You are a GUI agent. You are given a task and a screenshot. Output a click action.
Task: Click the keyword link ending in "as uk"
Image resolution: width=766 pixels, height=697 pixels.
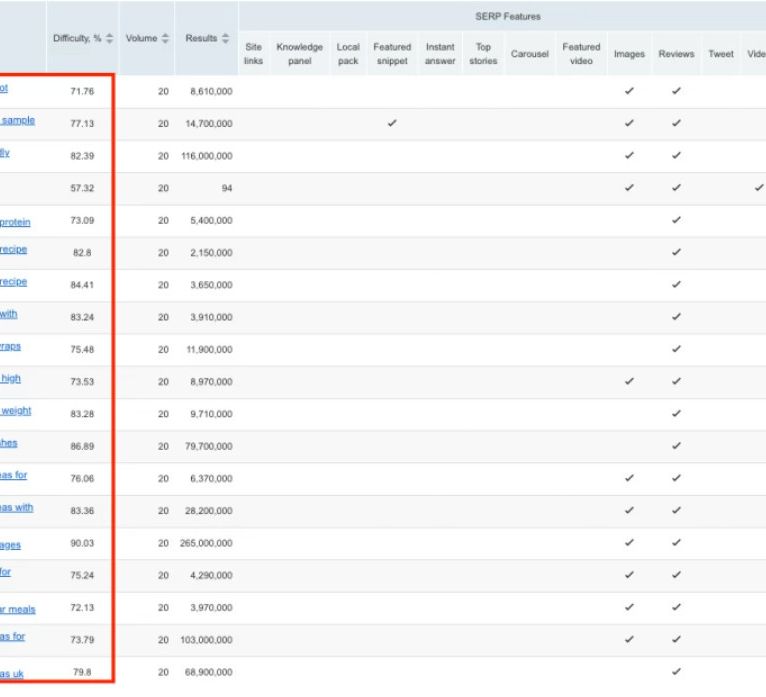(12, 673)
